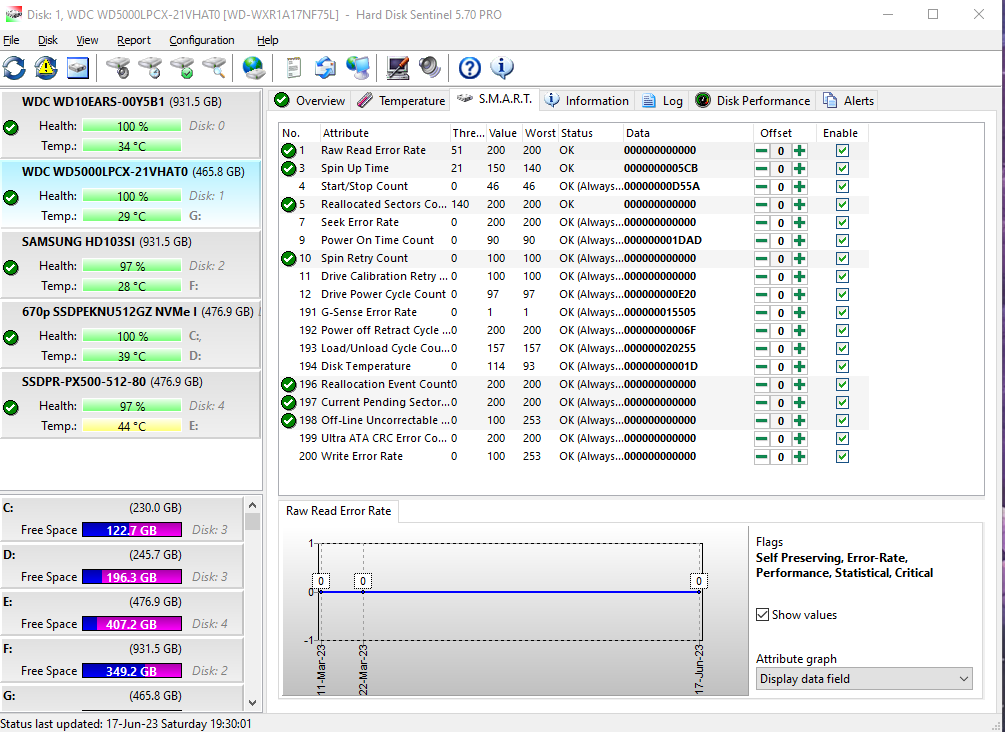Switch to the Log tab
Screen dimensions: 1005x732
coord(663,101)
